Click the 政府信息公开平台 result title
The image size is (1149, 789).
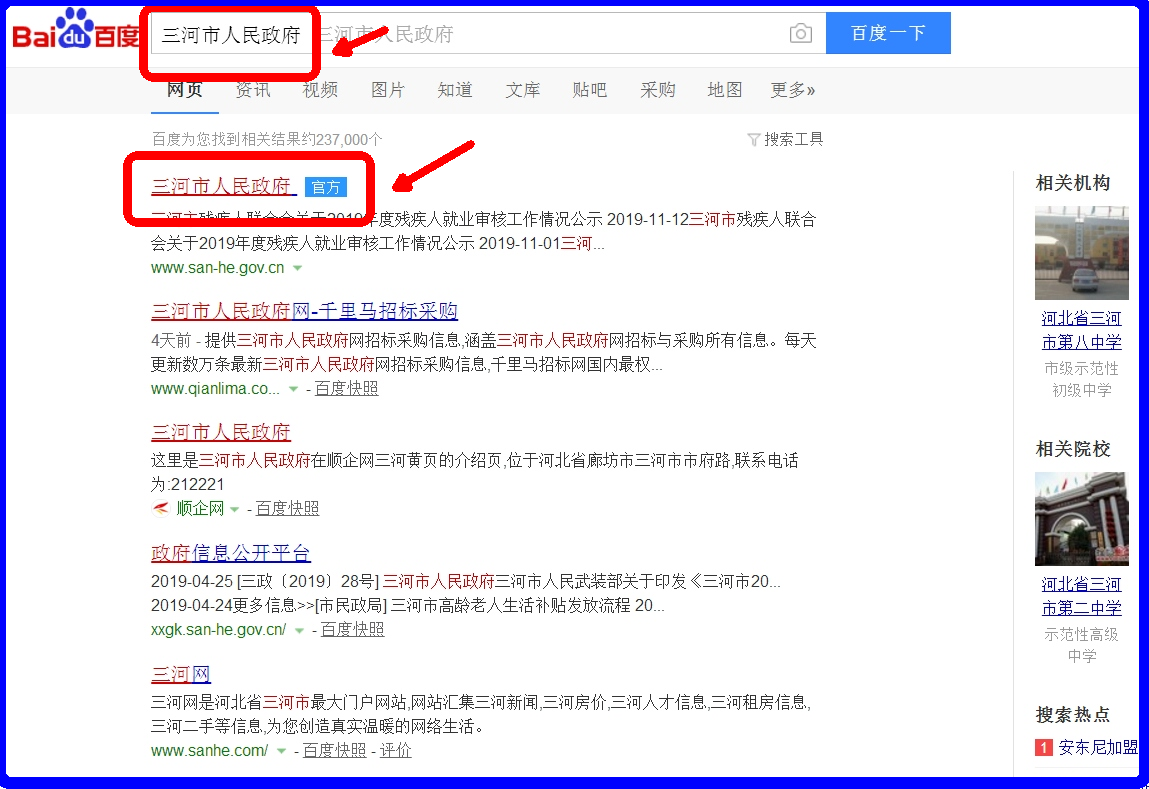[x=230, y=553]
